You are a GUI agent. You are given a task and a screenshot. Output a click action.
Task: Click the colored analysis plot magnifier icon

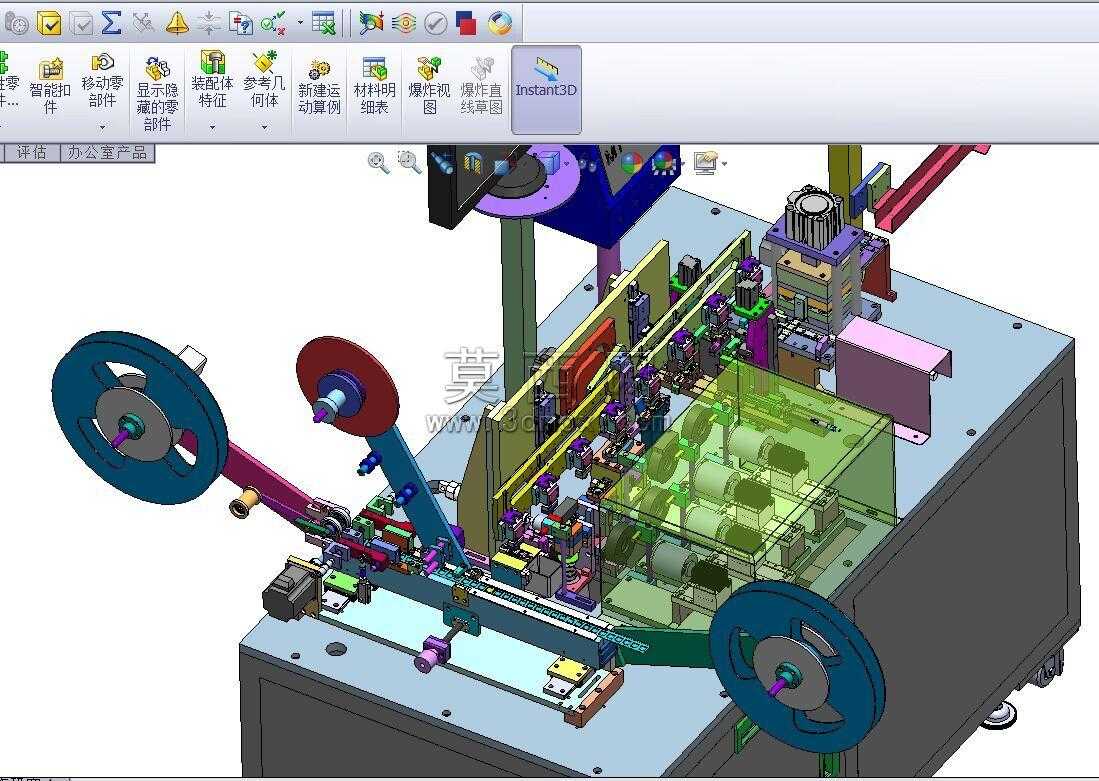[371, 23]
